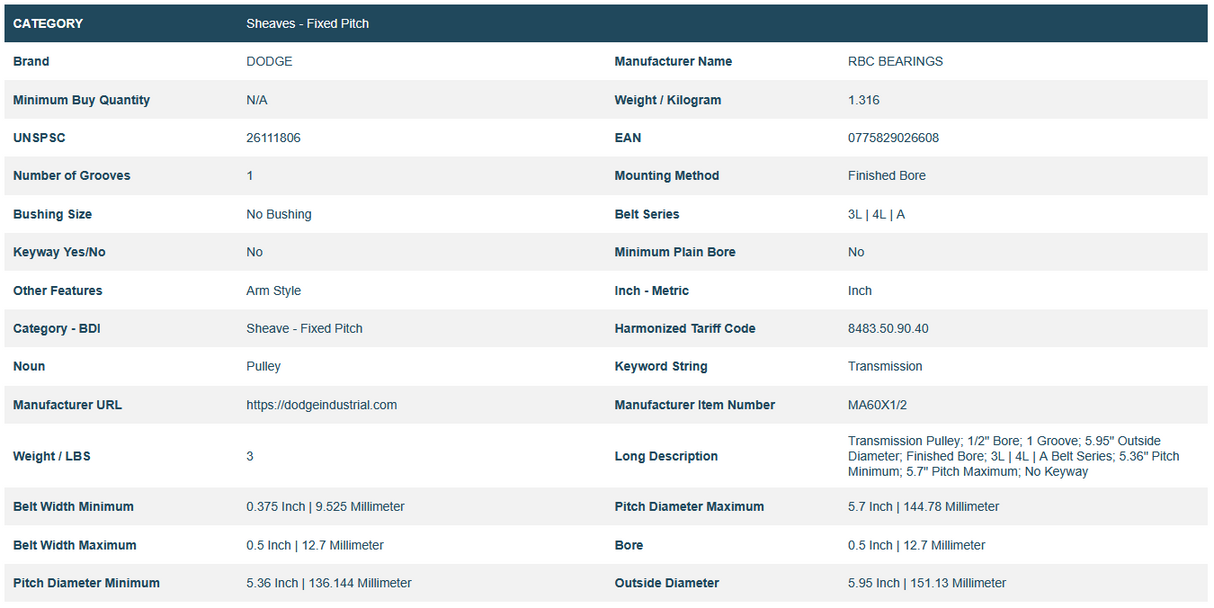Select the Pitch Diameter Minimum value

pyautogui.click(x=328, y=583)
